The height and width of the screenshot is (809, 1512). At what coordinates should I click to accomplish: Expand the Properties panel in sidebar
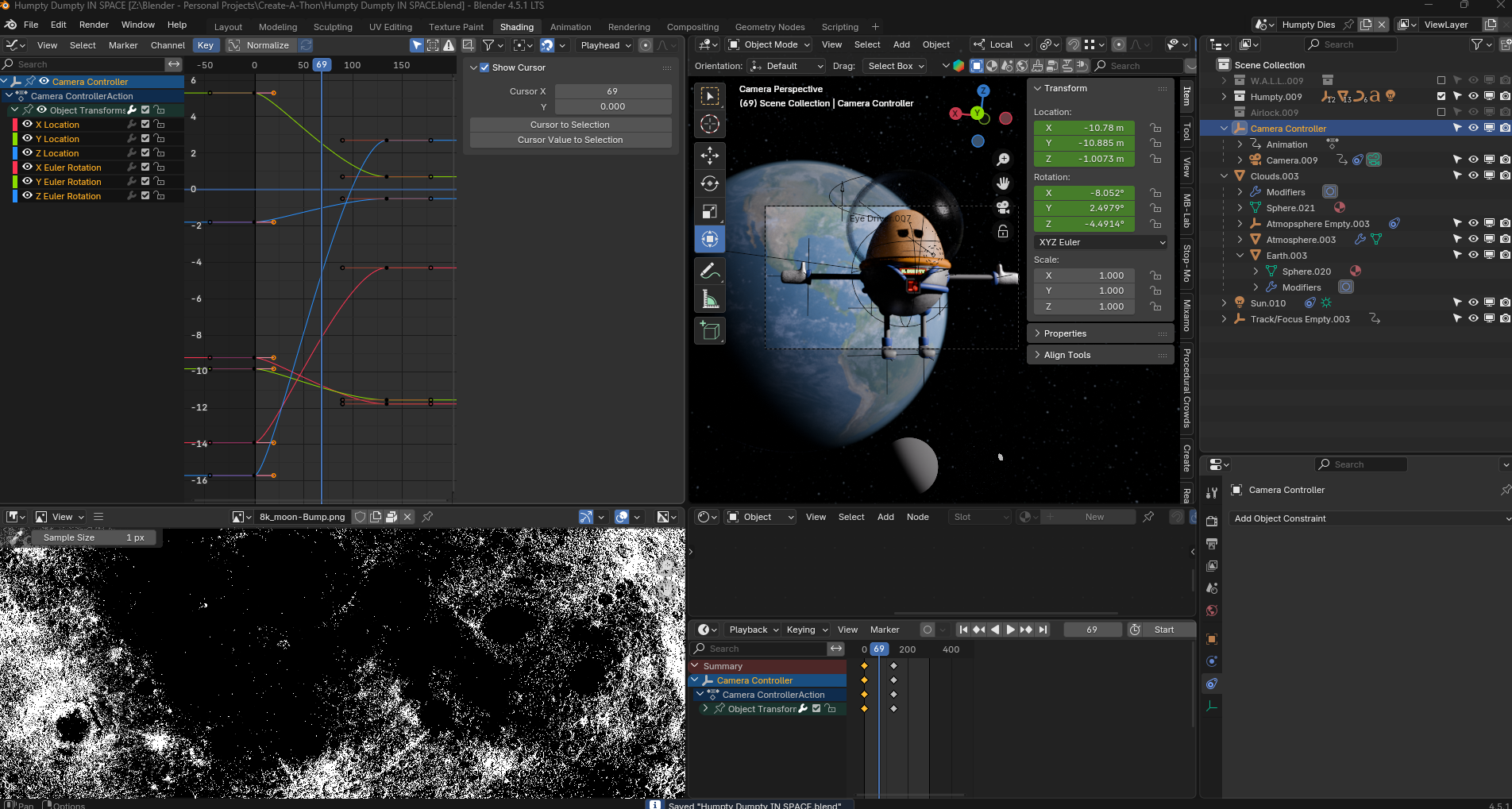(x=1065, y=333)
